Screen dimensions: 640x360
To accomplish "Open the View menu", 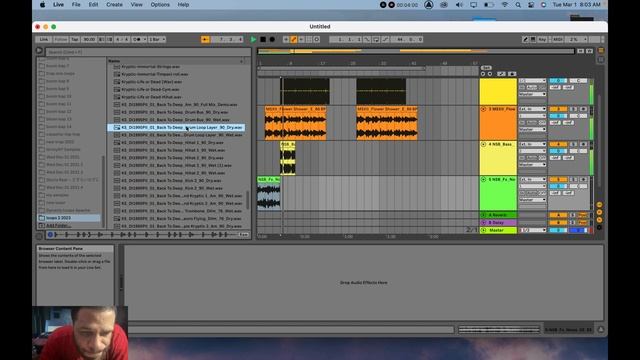I will click(136, 4).
